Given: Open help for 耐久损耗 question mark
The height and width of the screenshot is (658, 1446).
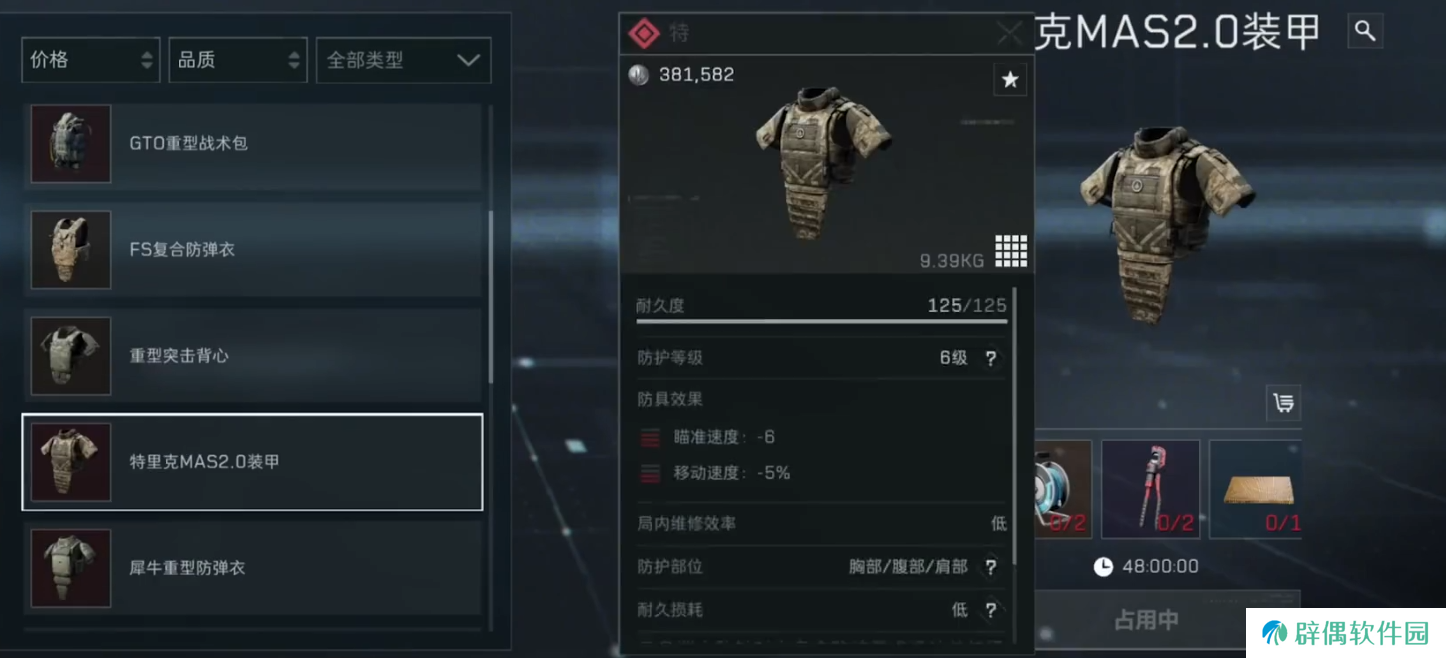Looking at the screenshot, I should pos(991,610).
